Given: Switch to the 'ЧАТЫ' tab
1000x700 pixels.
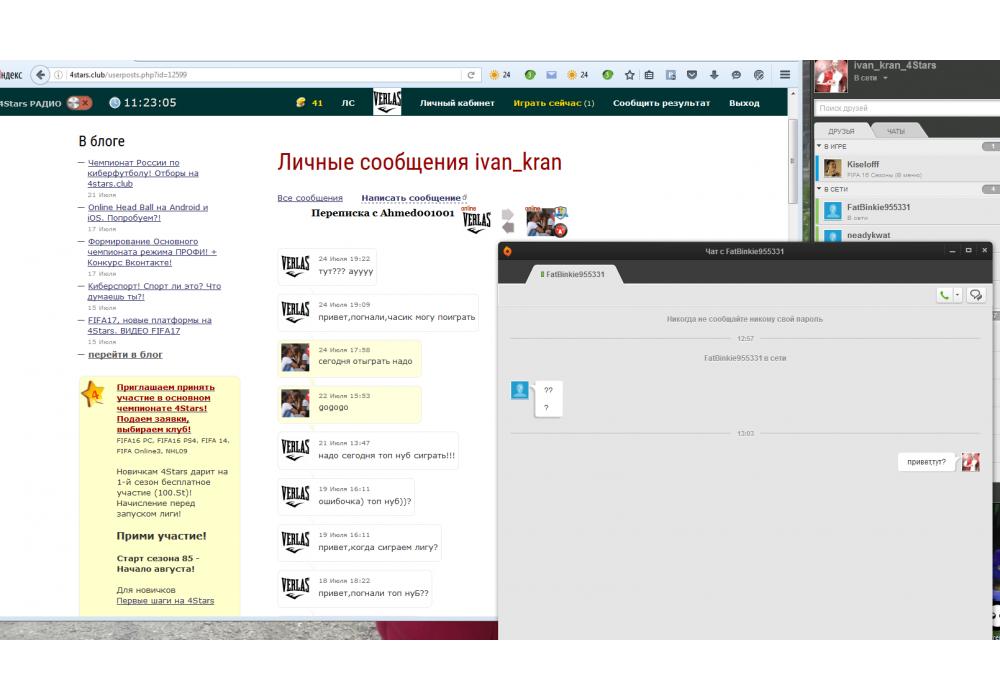Looking at the screenshot, I should coord(895,131).
